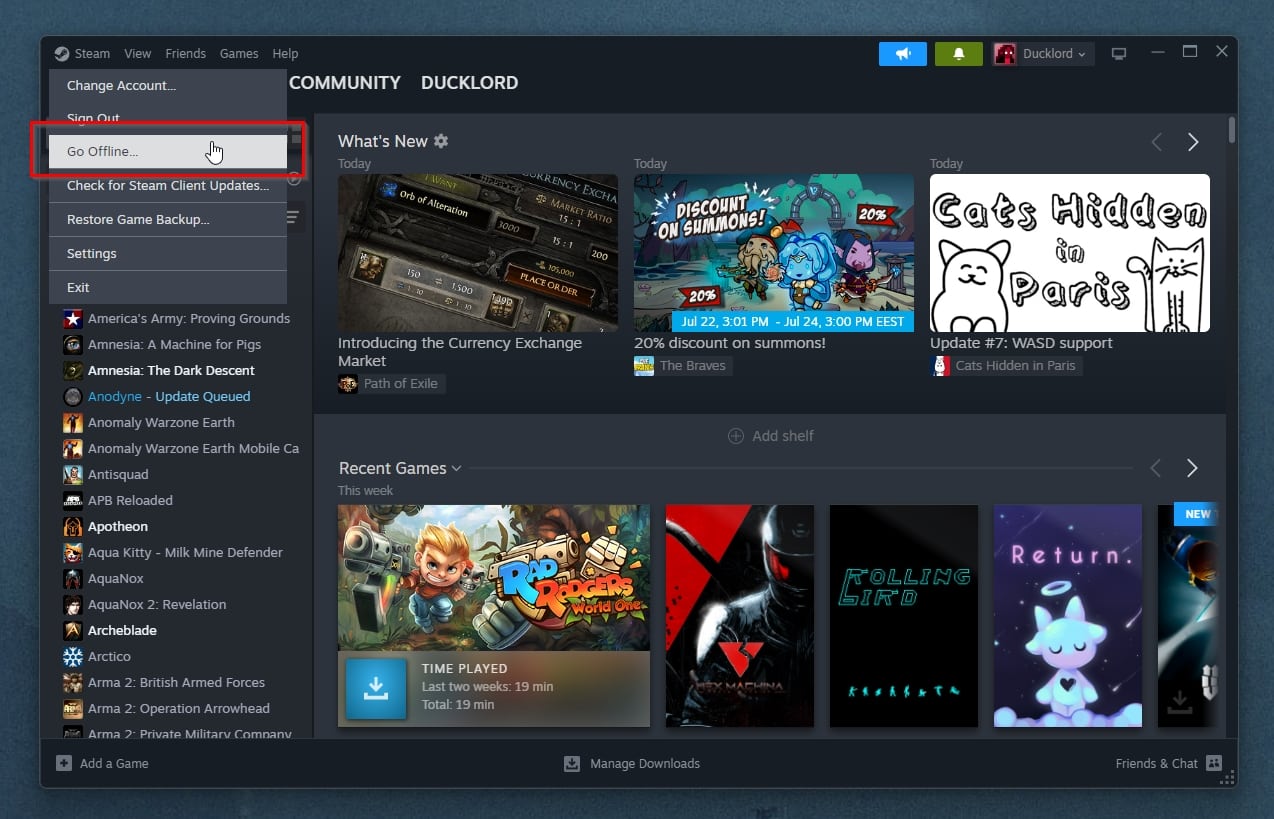Open the Steam menu in the menu bar
The height and width of the screenshot is (819, 1274).
pyautogui.click(x=82, y=53)
